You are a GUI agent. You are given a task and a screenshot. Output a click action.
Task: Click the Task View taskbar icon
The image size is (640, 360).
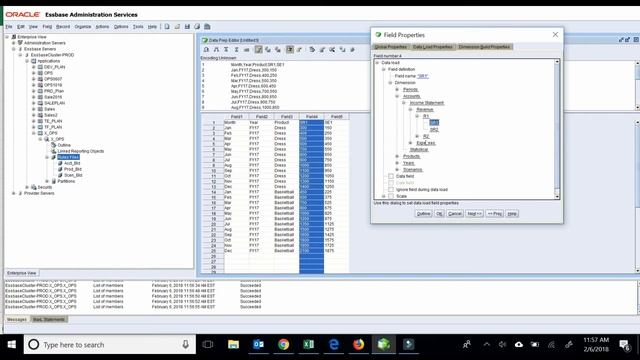pos(208,344)
